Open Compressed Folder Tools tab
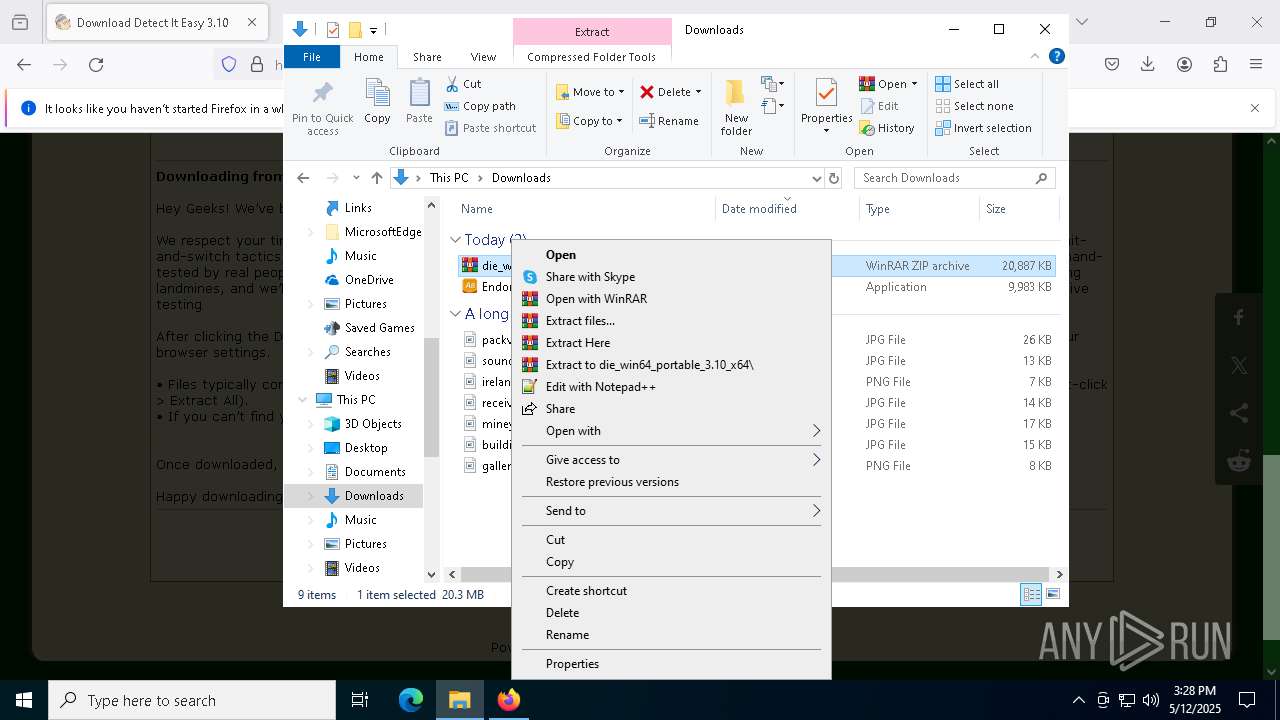This screenshot has height=720, width=1280. click(592, 57)
